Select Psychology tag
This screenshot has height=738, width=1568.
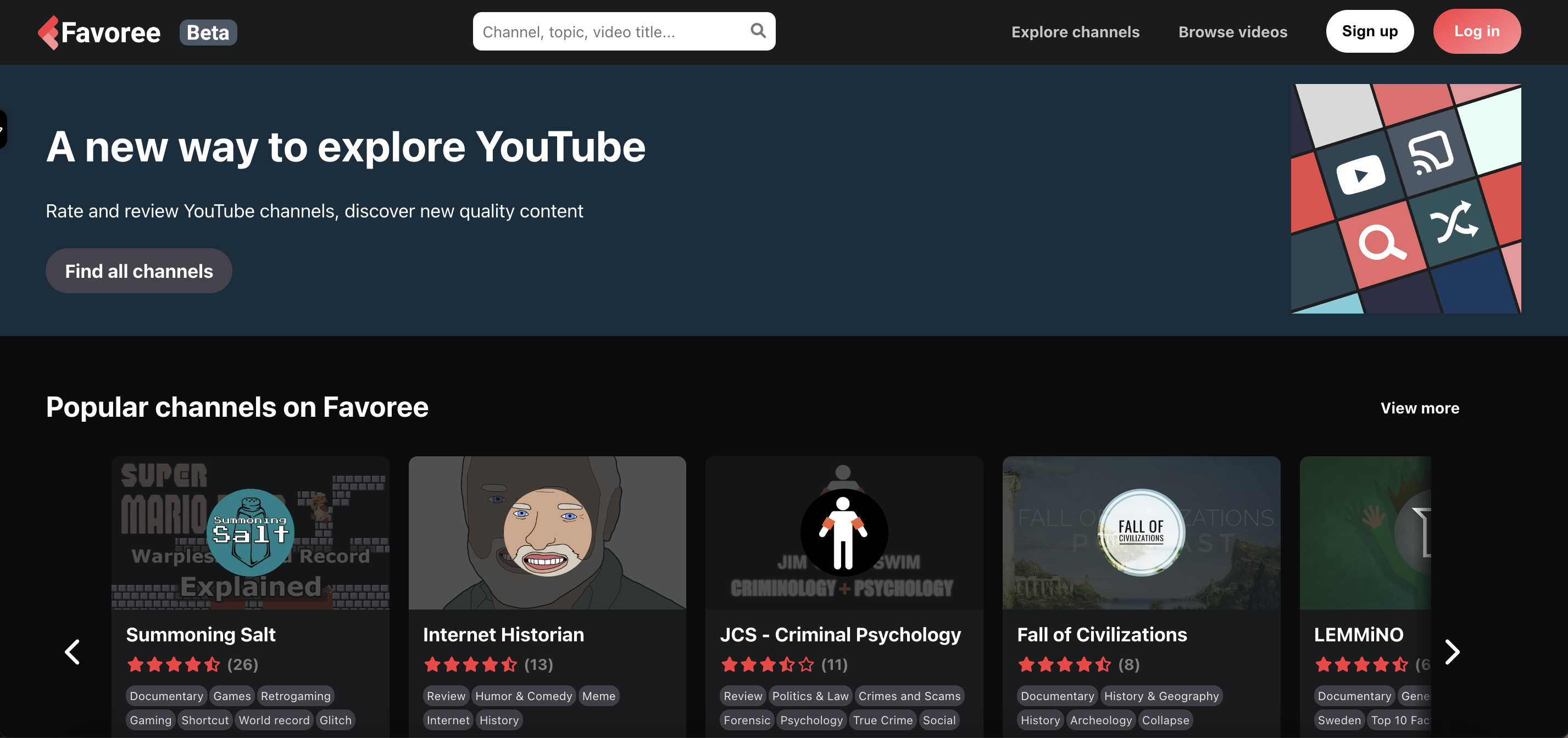point(811,720)
